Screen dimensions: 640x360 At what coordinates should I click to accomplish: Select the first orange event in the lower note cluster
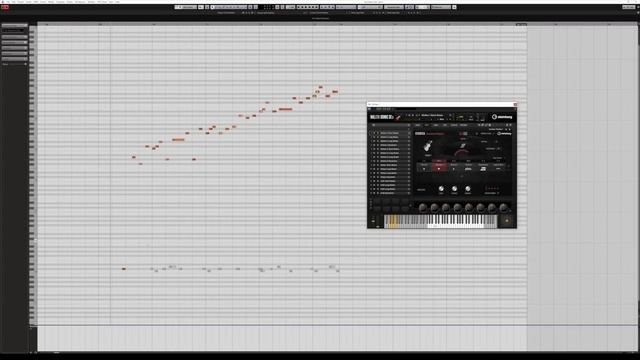tap(124, 269)
